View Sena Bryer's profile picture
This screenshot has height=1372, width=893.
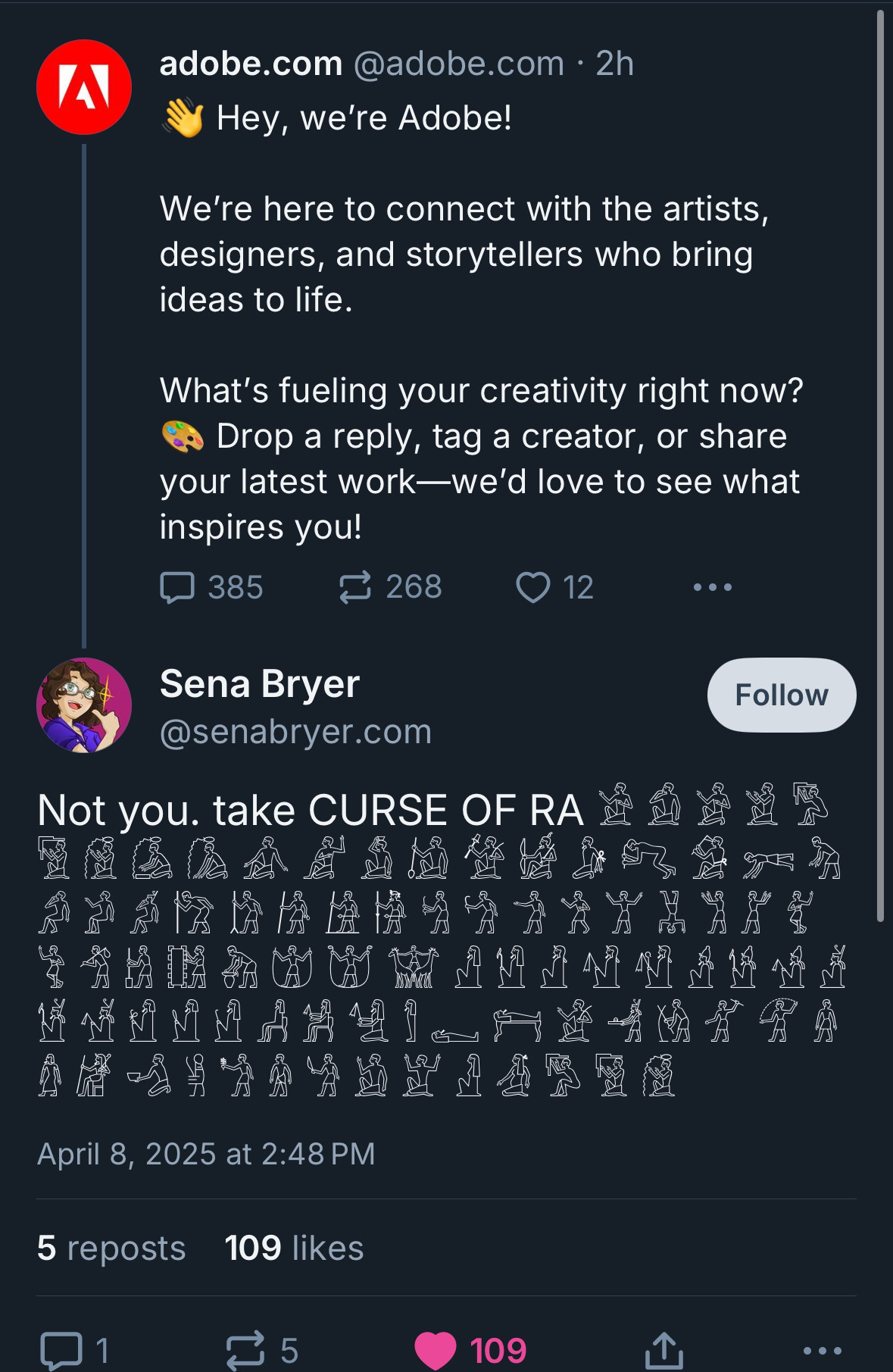coord(84,705)
